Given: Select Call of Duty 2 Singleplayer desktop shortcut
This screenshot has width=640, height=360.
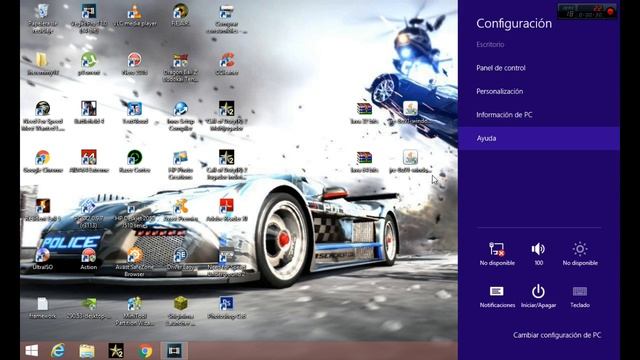Looking at the screenshot, I should pos(227,165).
